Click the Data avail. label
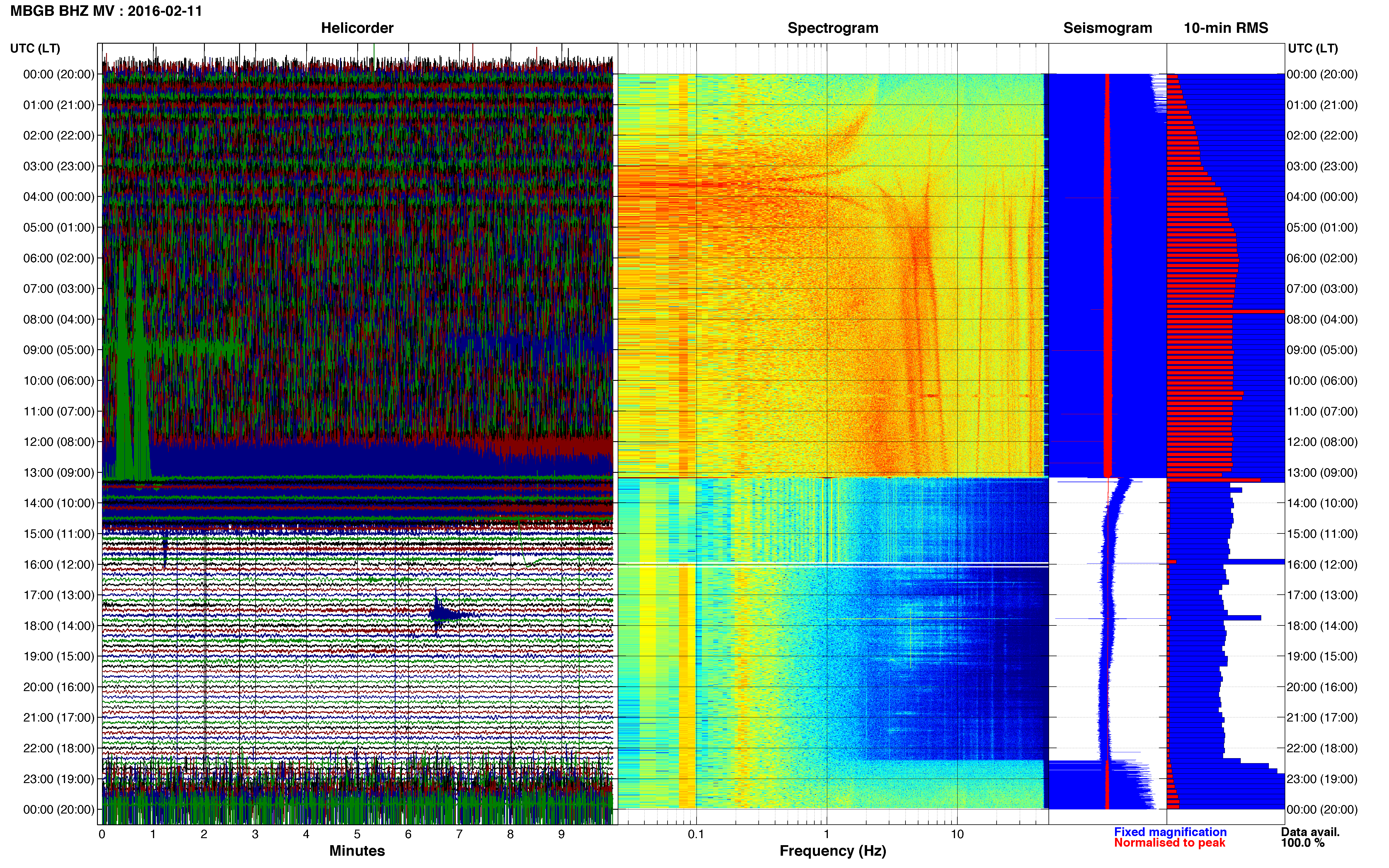Viewport: 1389px width, 868px height. tap(1310, 832)
